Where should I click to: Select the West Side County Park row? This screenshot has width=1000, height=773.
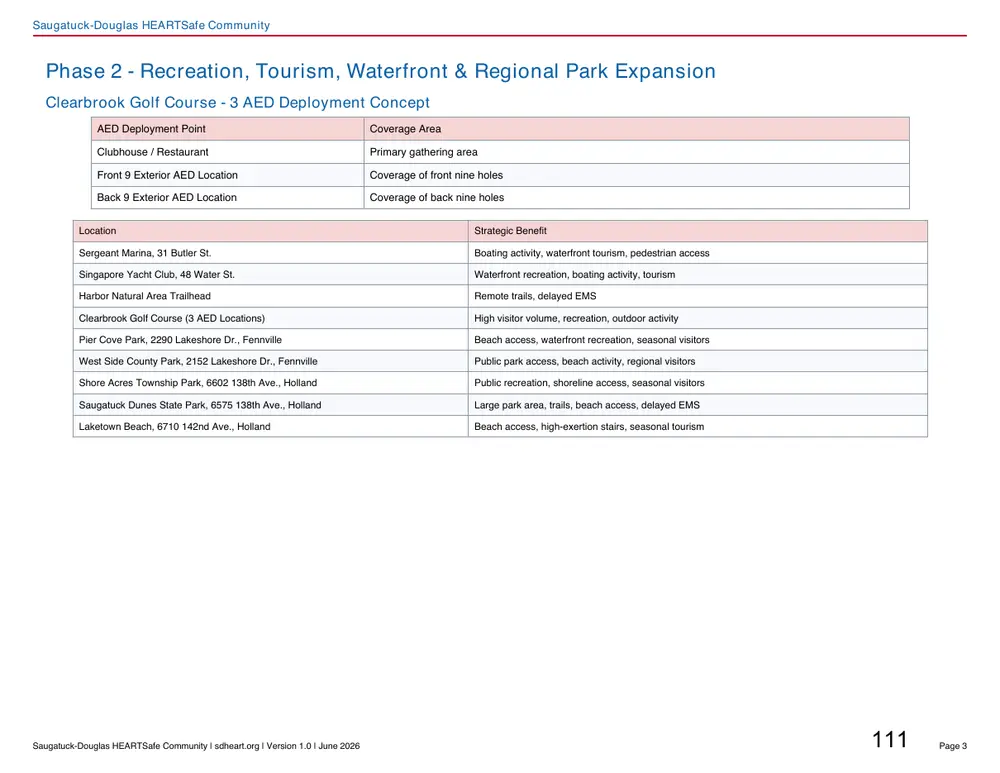501,361
